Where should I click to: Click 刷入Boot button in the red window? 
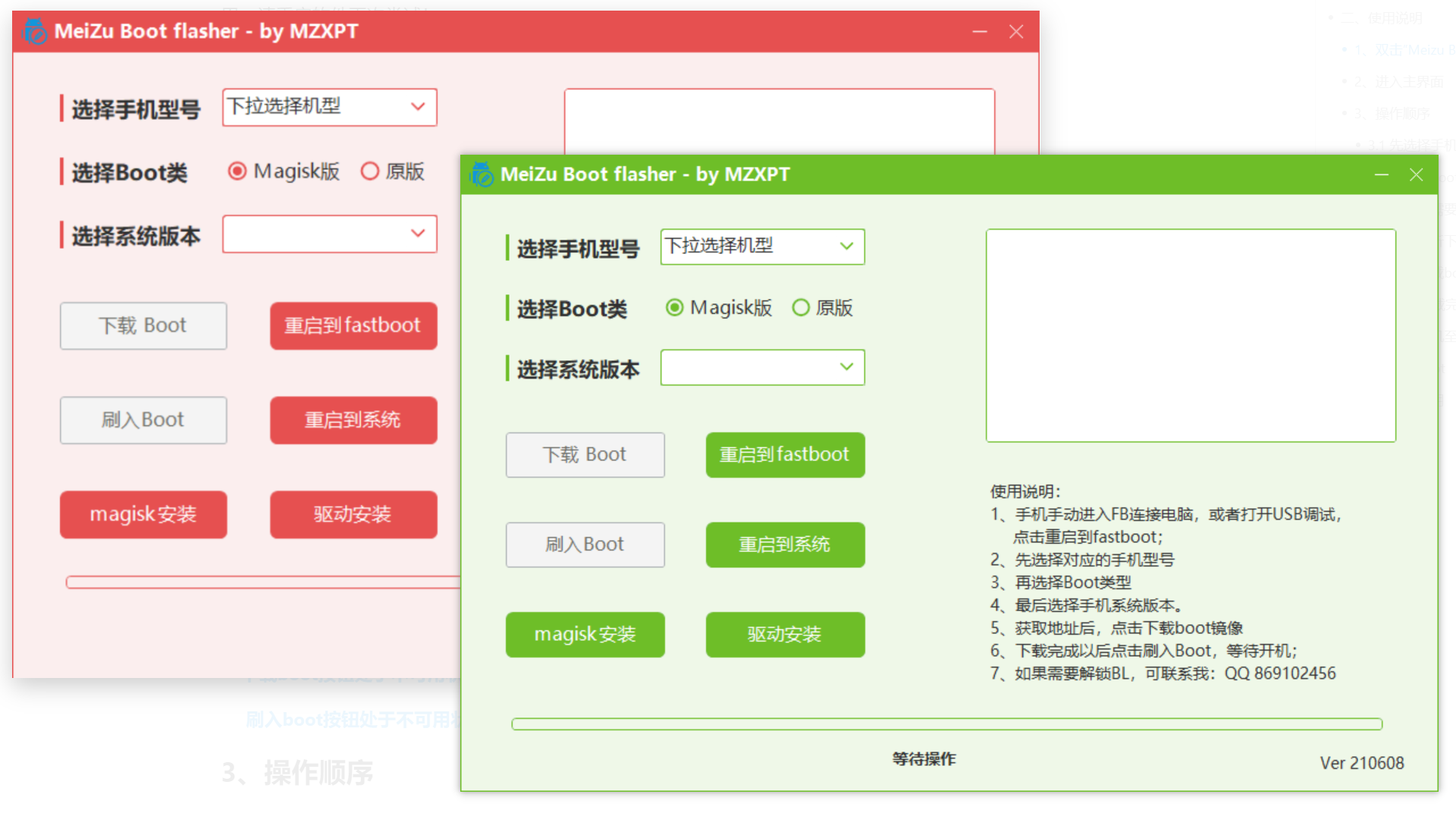(143, 420)
